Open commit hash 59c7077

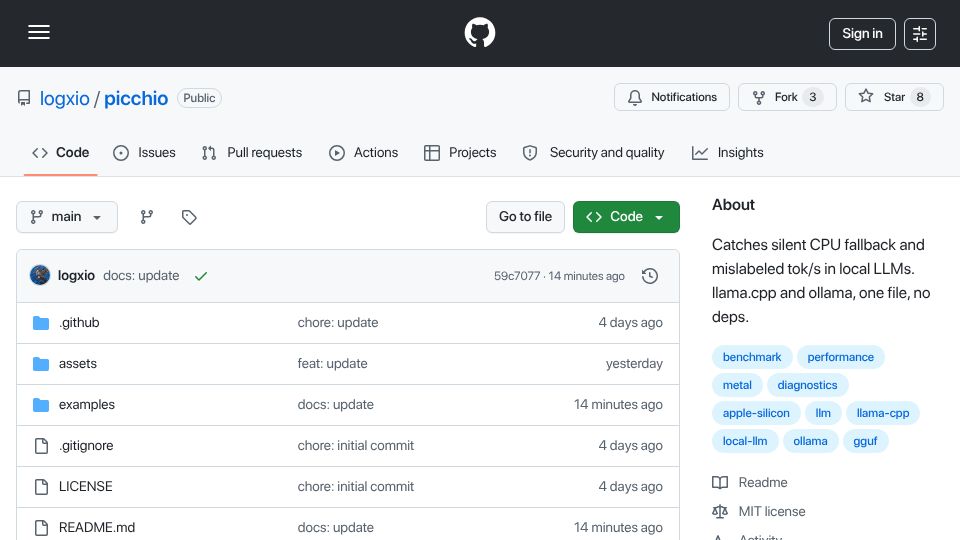(x=517, y=276)
